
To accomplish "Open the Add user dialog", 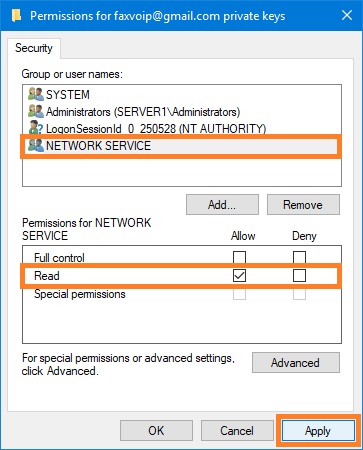I will coord(222,204).
